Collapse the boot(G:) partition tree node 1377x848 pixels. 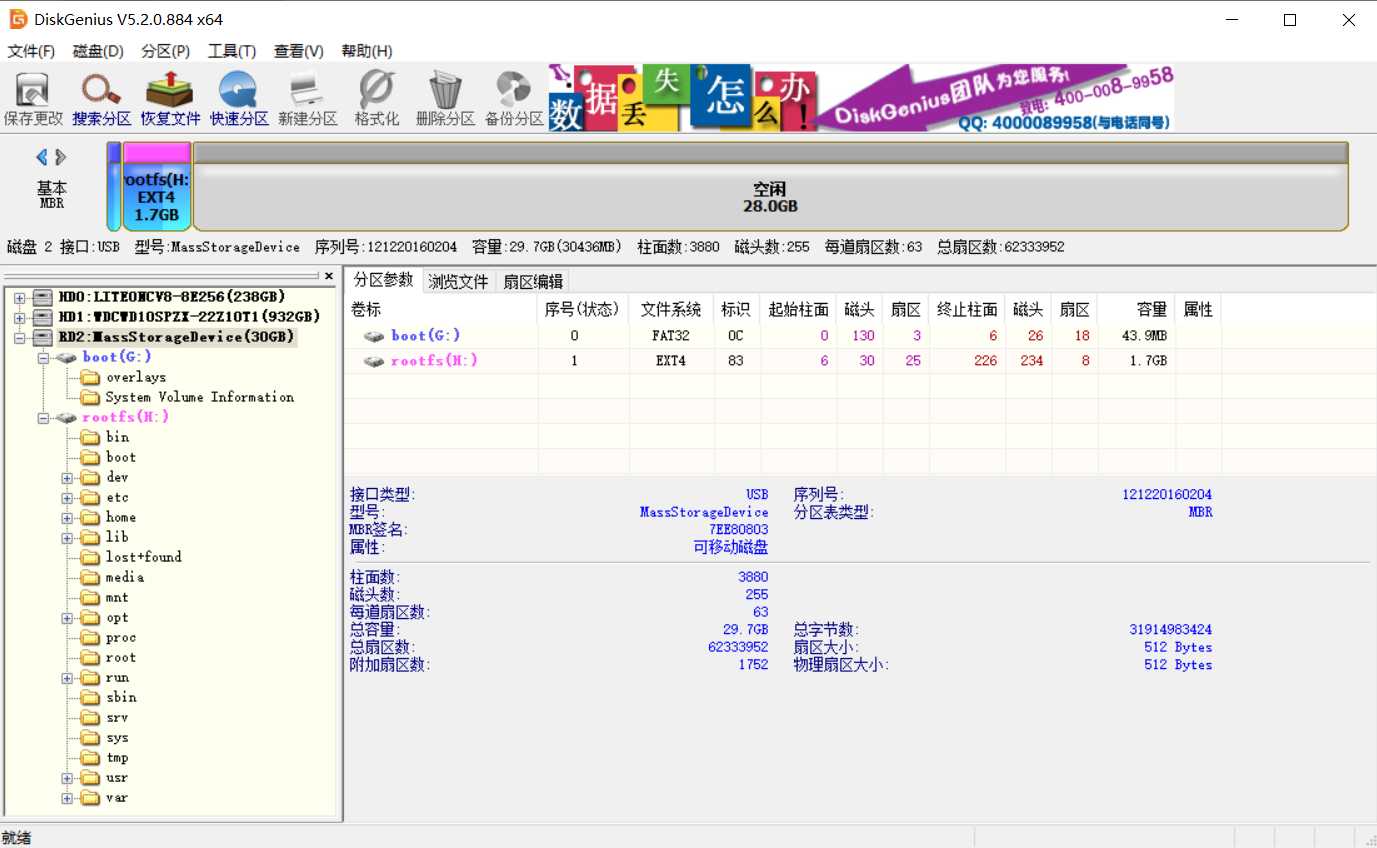pyautogui.click(x=43, y=357)
